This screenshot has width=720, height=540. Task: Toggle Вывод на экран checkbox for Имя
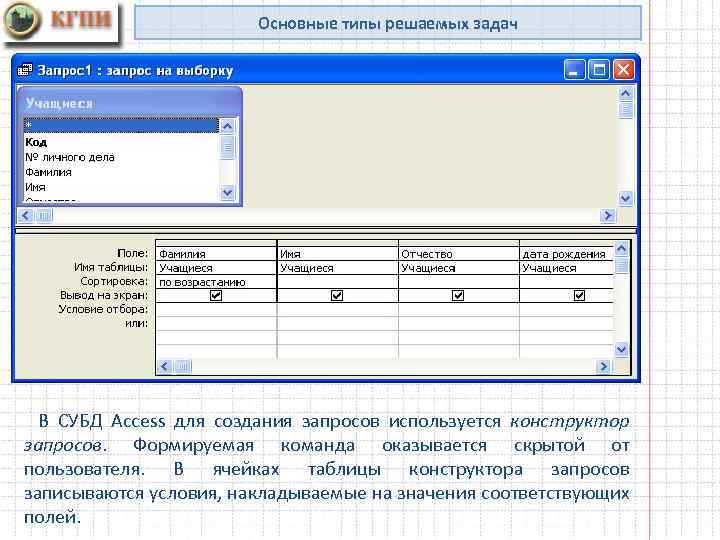coord(337,295)
